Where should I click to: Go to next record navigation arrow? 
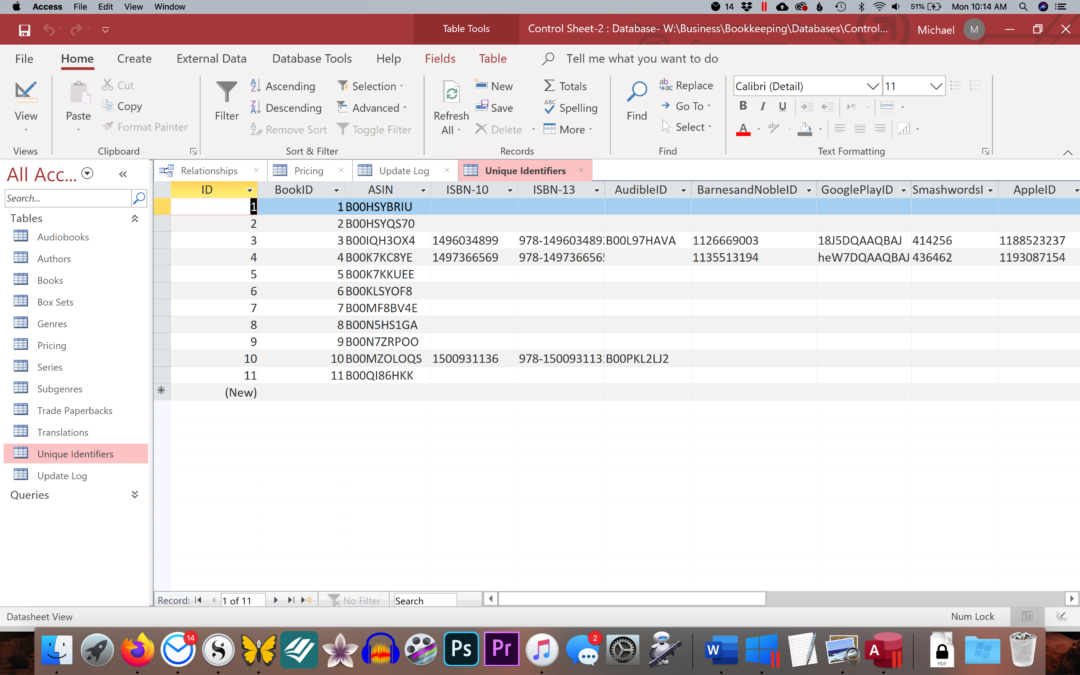(276, 601)
